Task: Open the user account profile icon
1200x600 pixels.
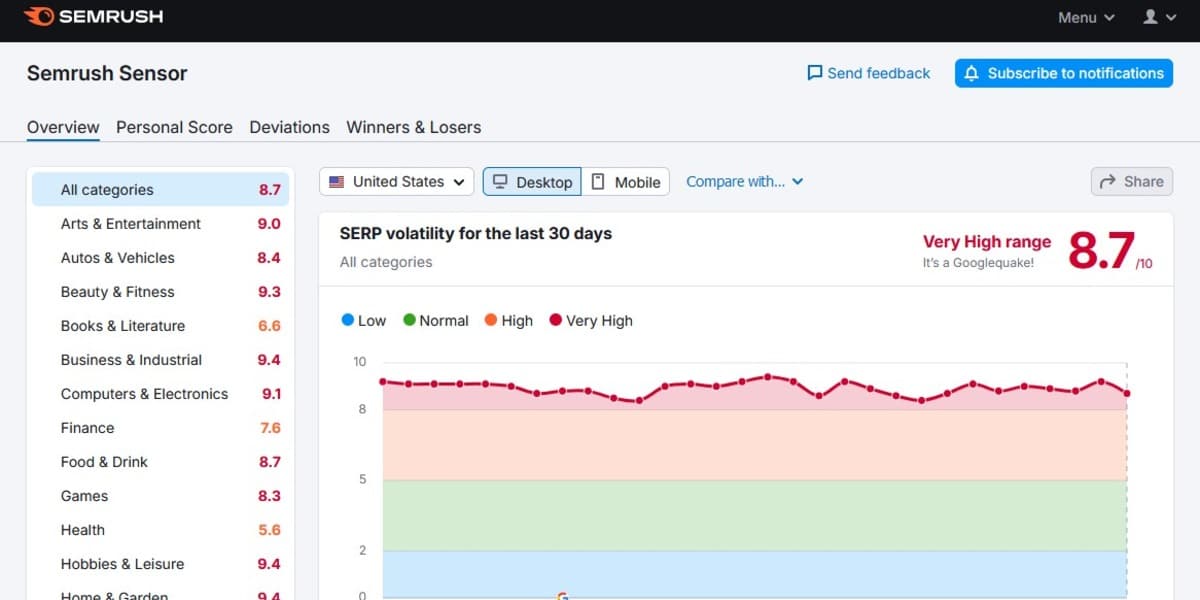Action: point(1150,17)
